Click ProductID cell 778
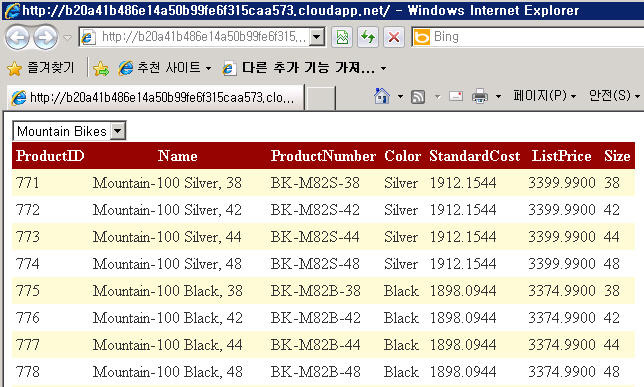The height and width of the screenshot is (387, 644). (28, 372)
